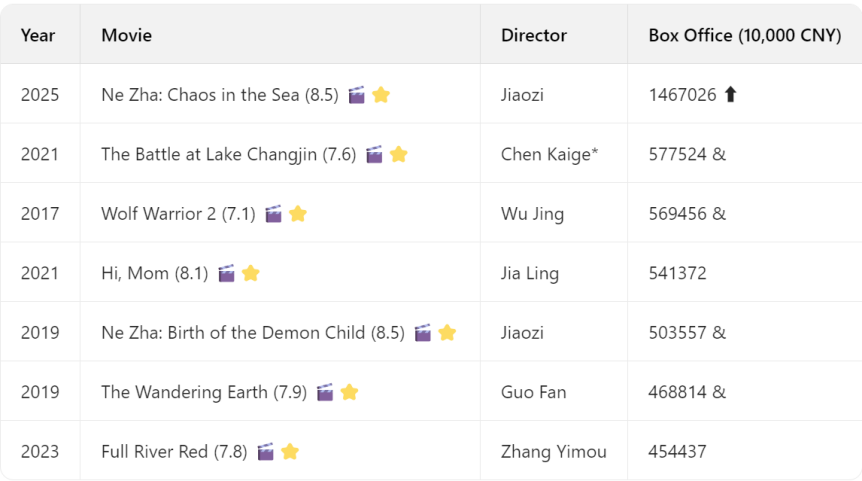The height and width of the screenshot is (481, 862).
Task: Click the clapperboard icon beside Ne Zha: Chaos in the Sea
Action: (x=357, y=95)
